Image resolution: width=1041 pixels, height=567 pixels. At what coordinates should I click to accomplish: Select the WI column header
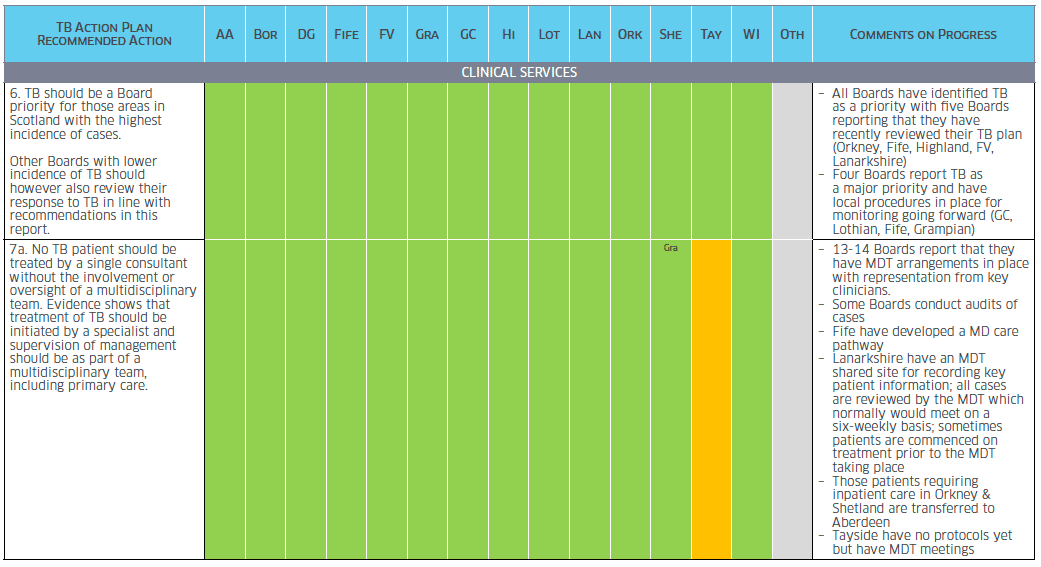(752, 34)
